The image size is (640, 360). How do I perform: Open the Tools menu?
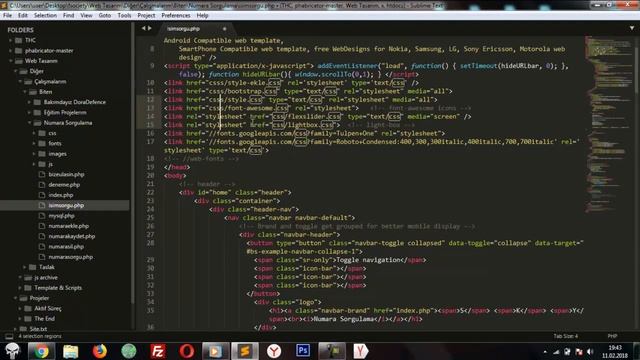point(124,16)
